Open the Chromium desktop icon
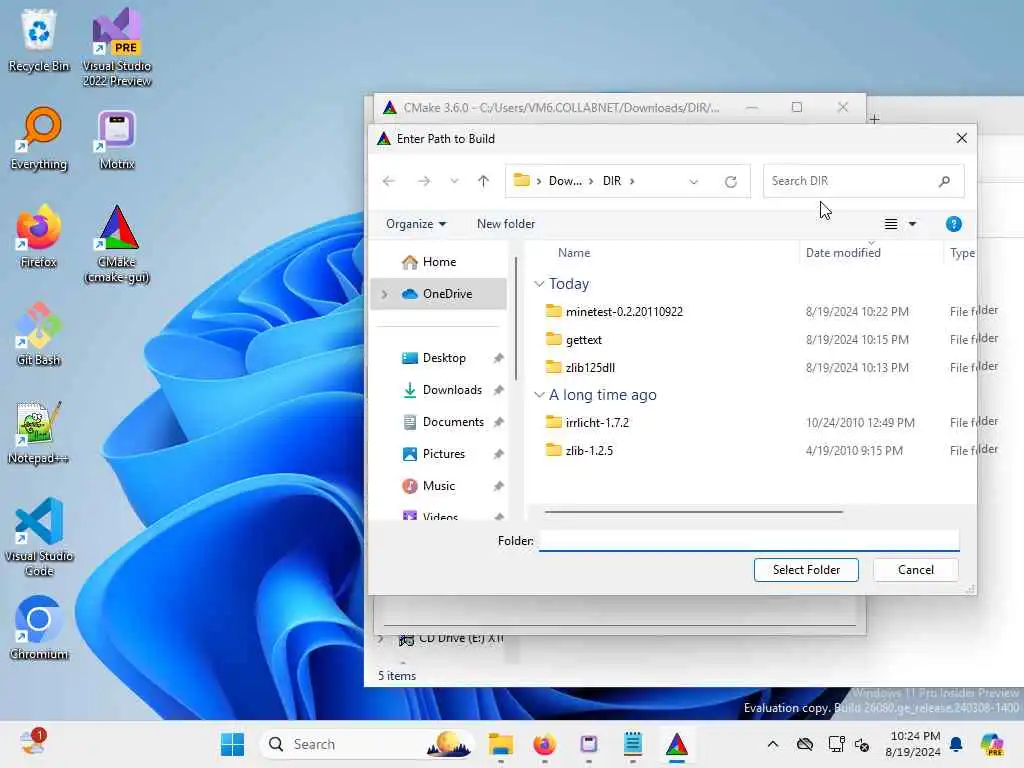The image size is (1024, 768). pos(39,628)
